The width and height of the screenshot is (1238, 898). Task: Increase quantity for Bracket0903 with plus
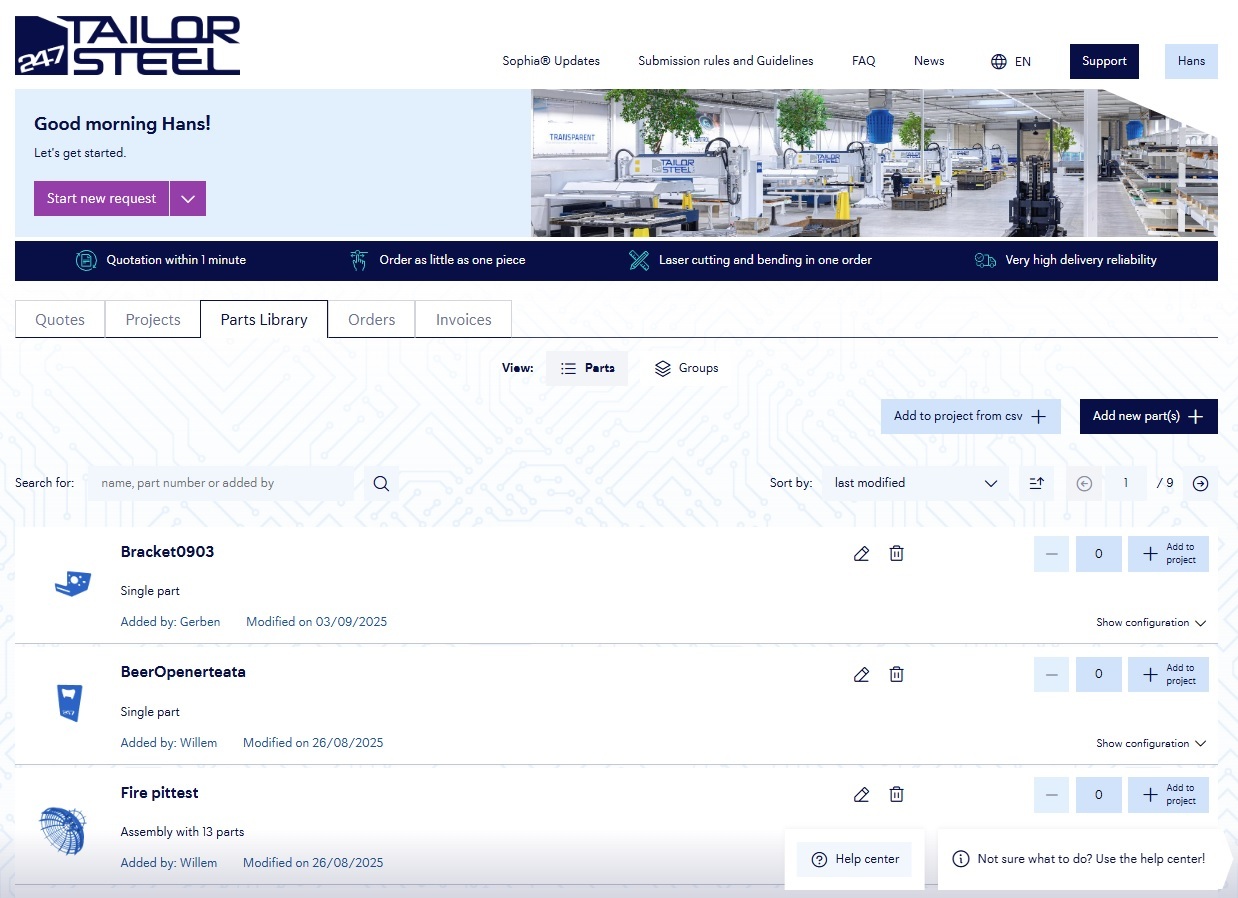pyautogui.click(x=1168, y=554)
